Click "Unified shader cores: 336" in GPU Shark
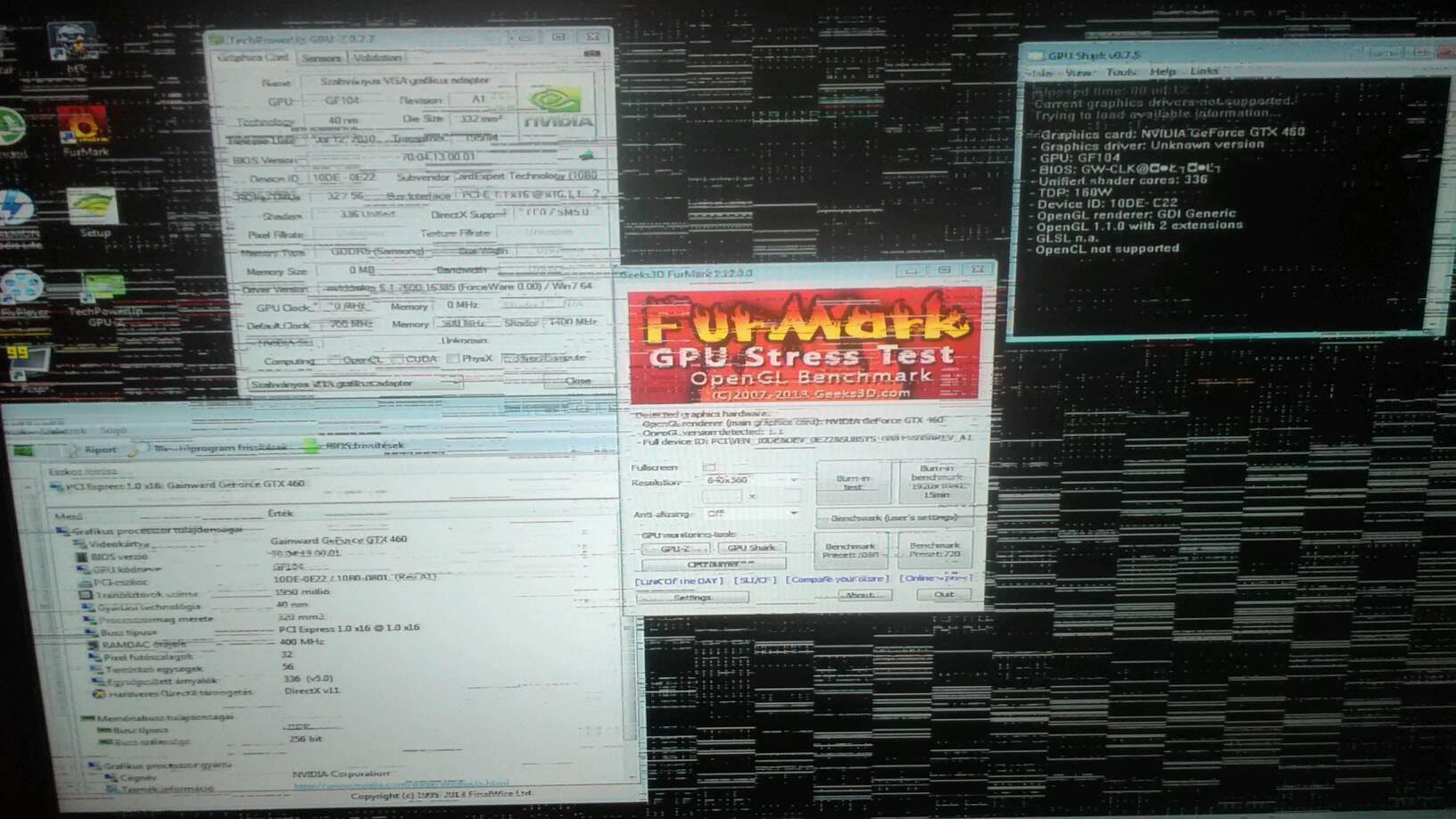 pyautogui.click(x=1122, y=181)
